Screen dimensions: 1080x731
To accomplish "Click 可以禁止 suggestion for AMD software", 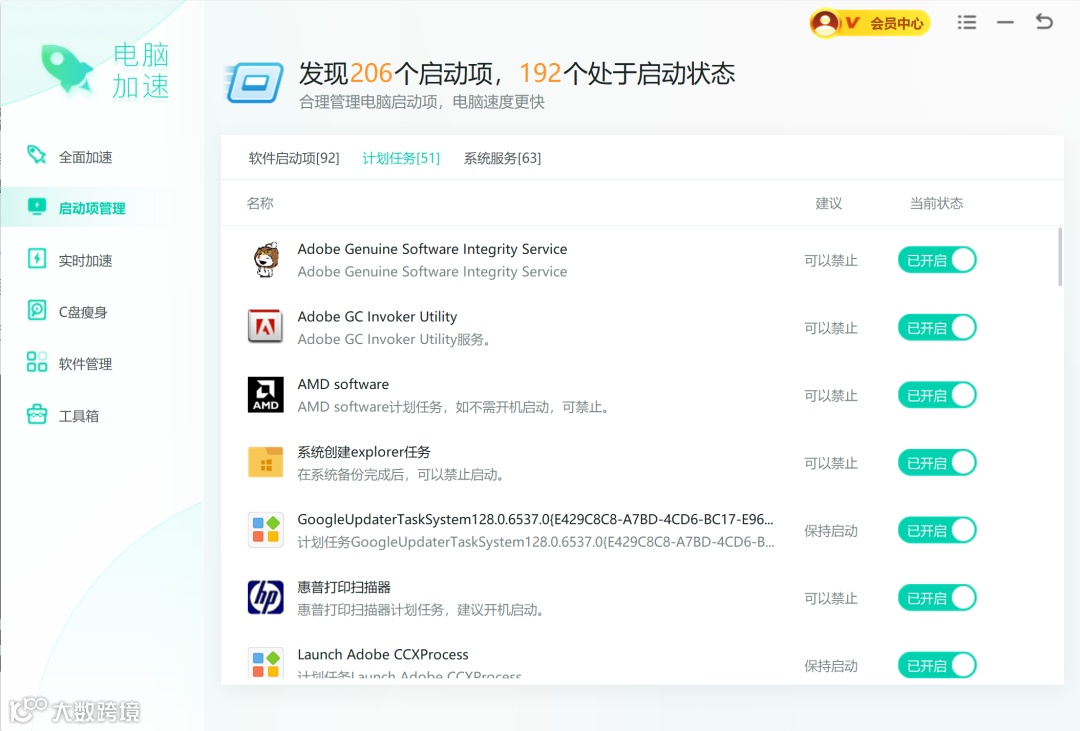I will (831, 395).
